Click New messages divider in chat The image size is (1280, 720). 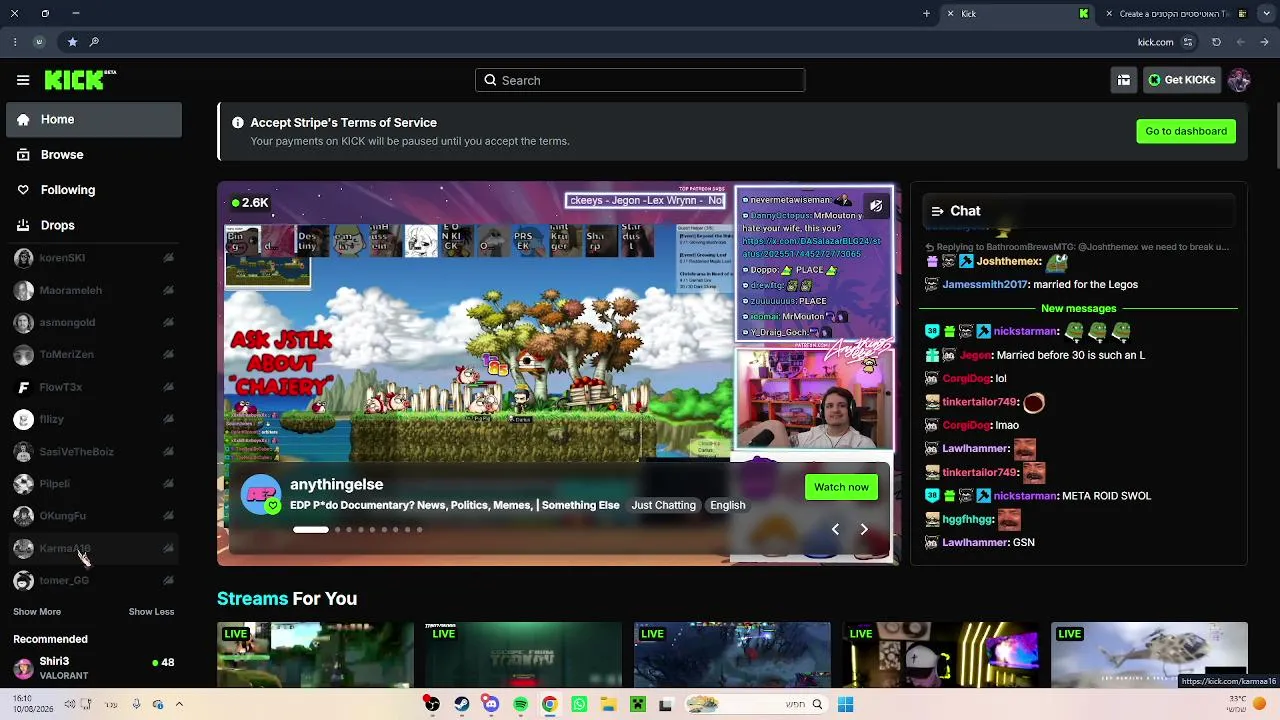pyautogui.click(x=1078, y=308)
